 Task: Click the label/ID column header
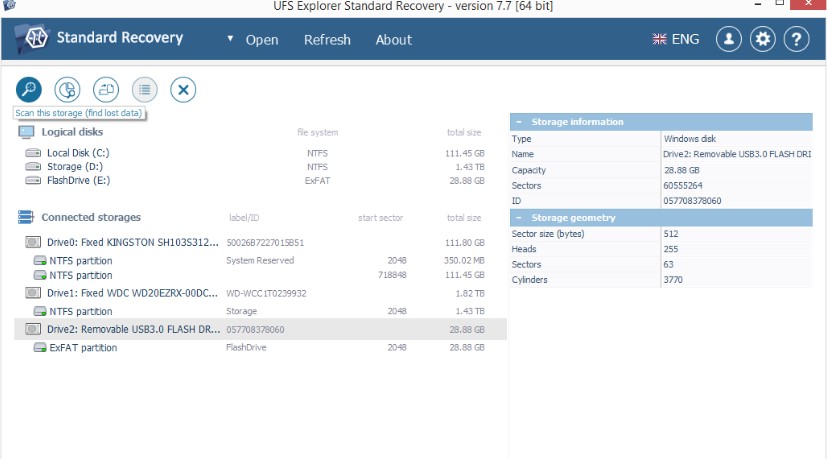click(x=244, y=218)
